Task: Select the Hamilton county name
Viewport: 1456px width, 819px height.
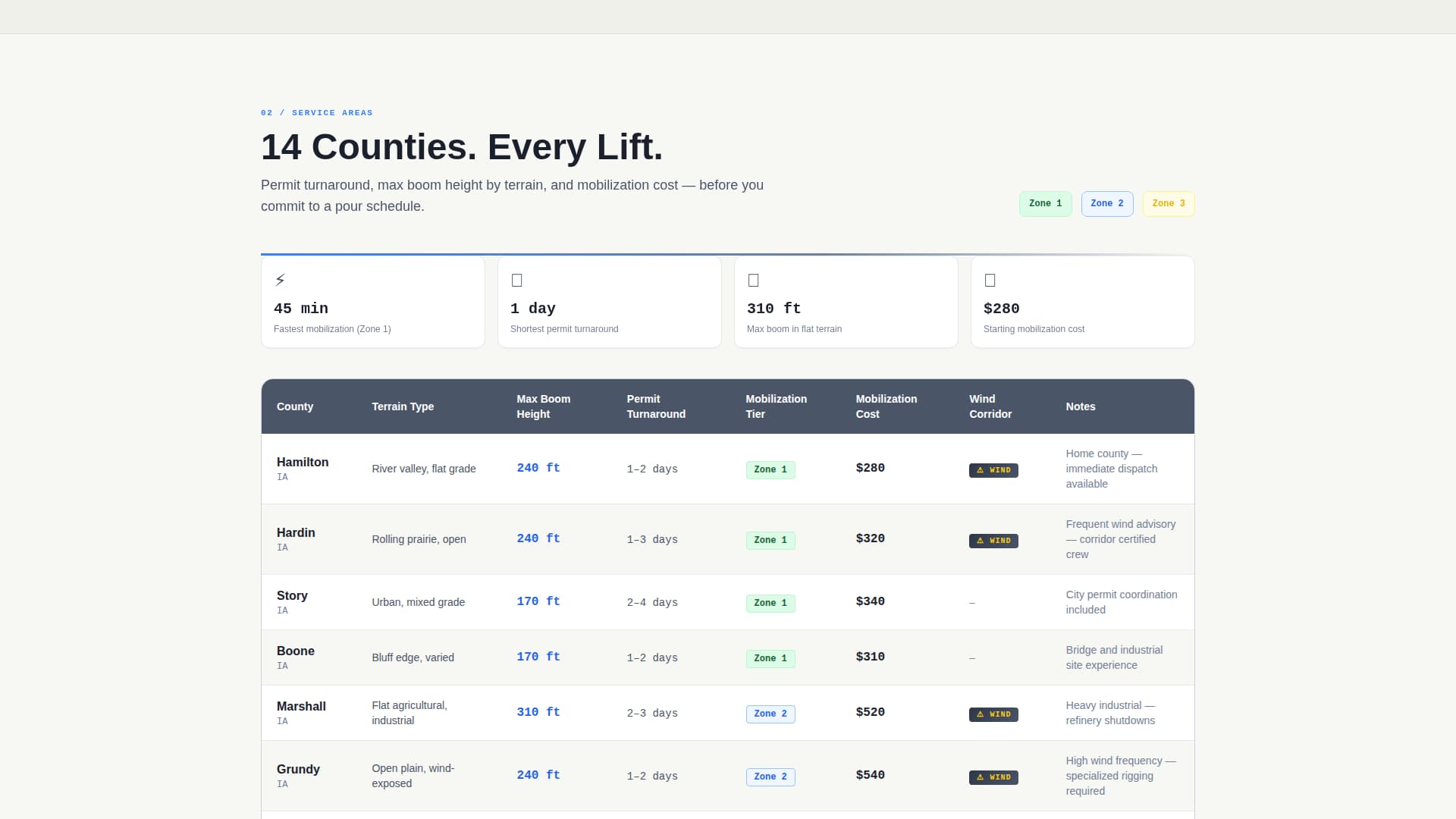Action: (303, 463)
